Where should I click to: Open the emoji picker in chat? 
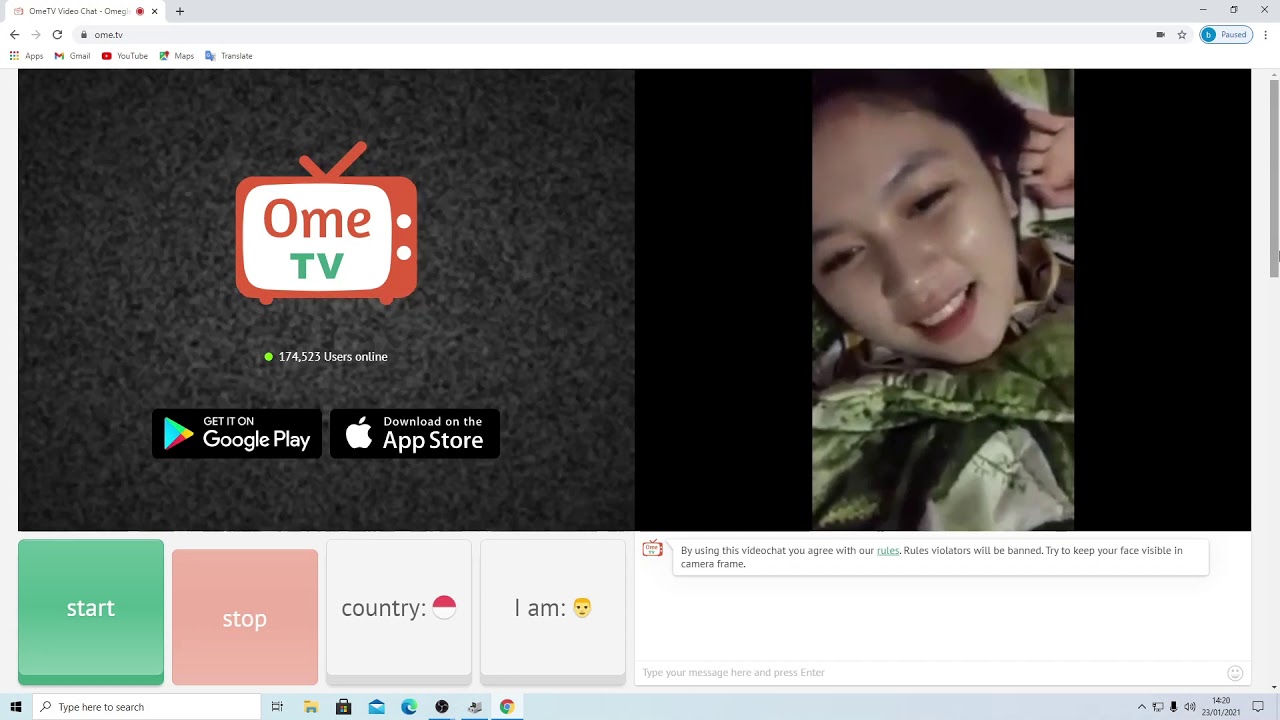click(1235, 673)
